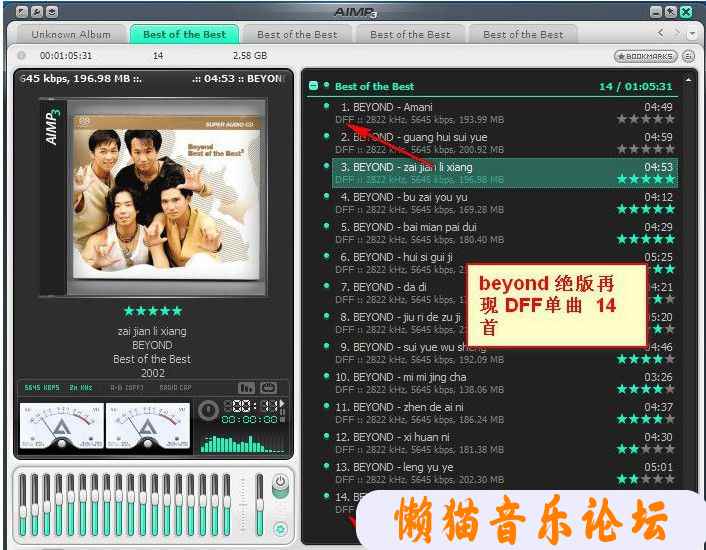
Task: Open the playlist menu icon beside Bookmarks
Action: [688, 56]
